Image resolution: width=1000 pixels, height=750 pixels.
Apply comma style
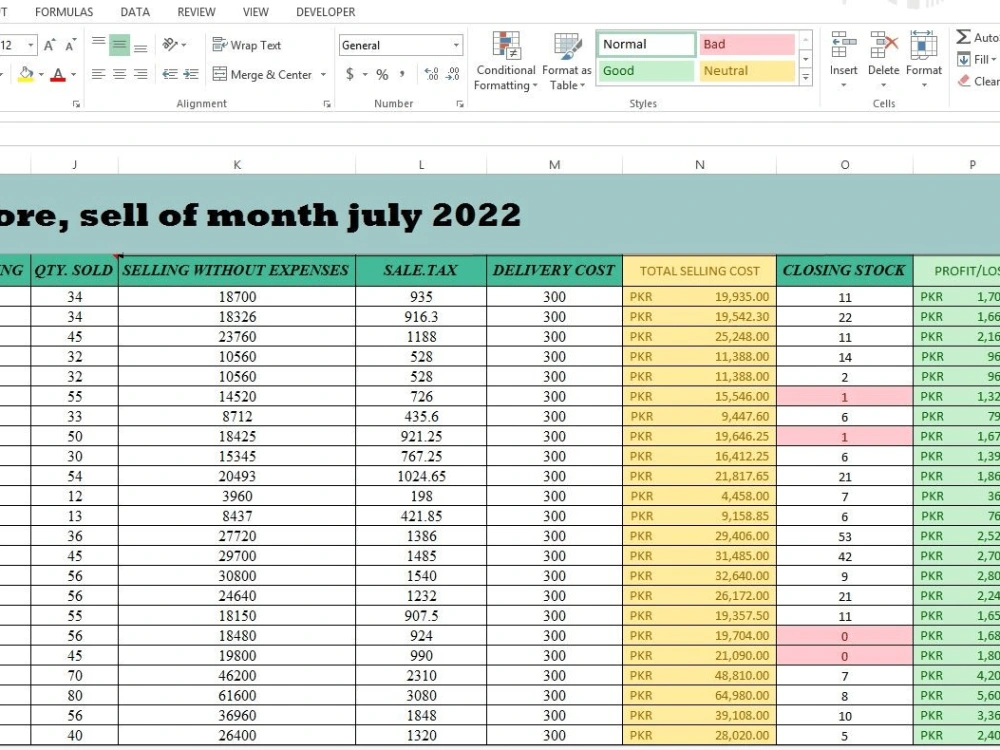(402, 75)
